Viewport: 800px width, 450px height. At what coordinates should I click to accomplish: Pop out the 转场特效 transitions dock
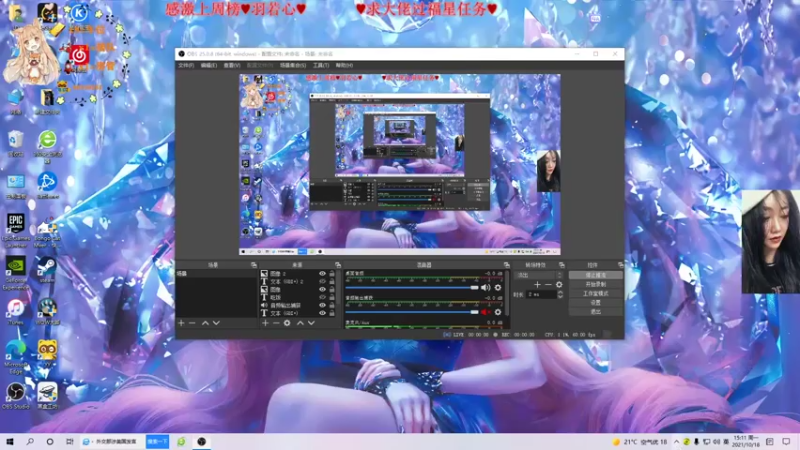coord(562,265)
